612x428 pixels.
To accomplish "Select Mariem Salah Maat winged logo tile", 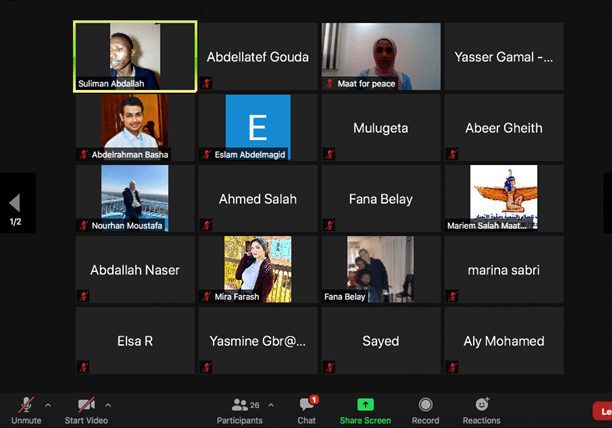I will pos(504,198).
